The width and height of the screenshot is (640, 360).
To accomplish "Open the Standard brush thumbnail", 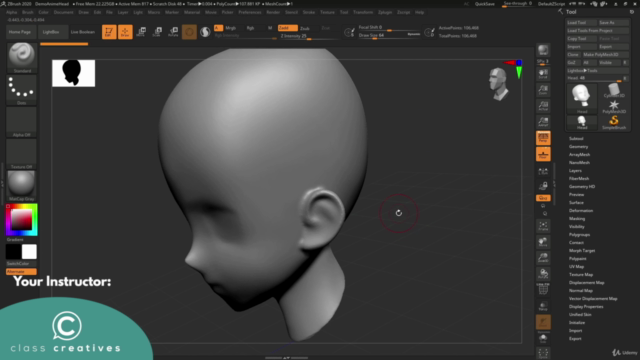I will tap(22, 57).
